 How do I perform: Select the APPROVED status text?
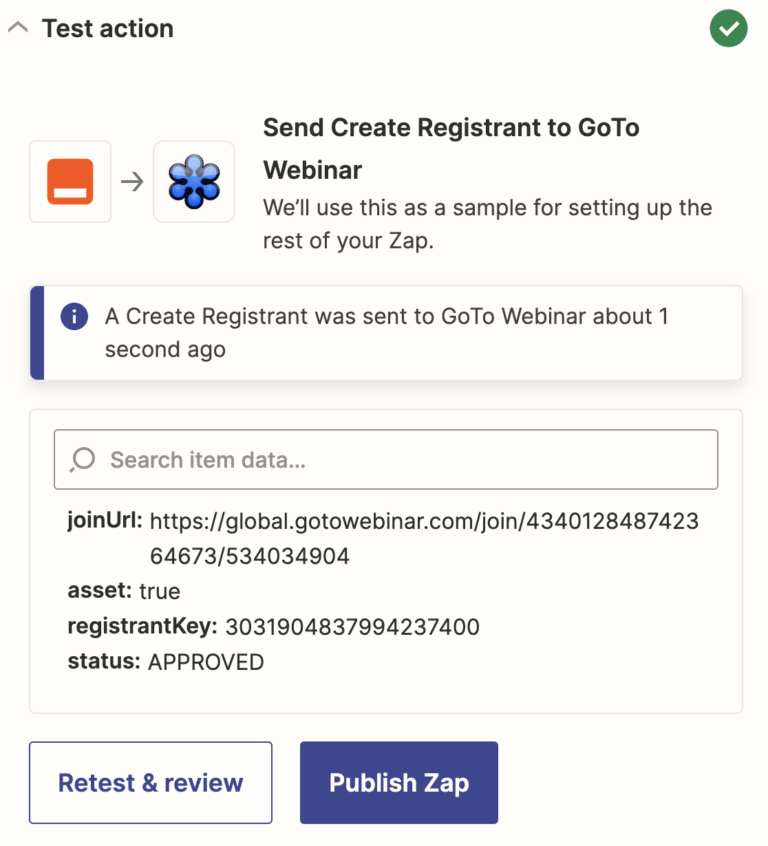208,661
